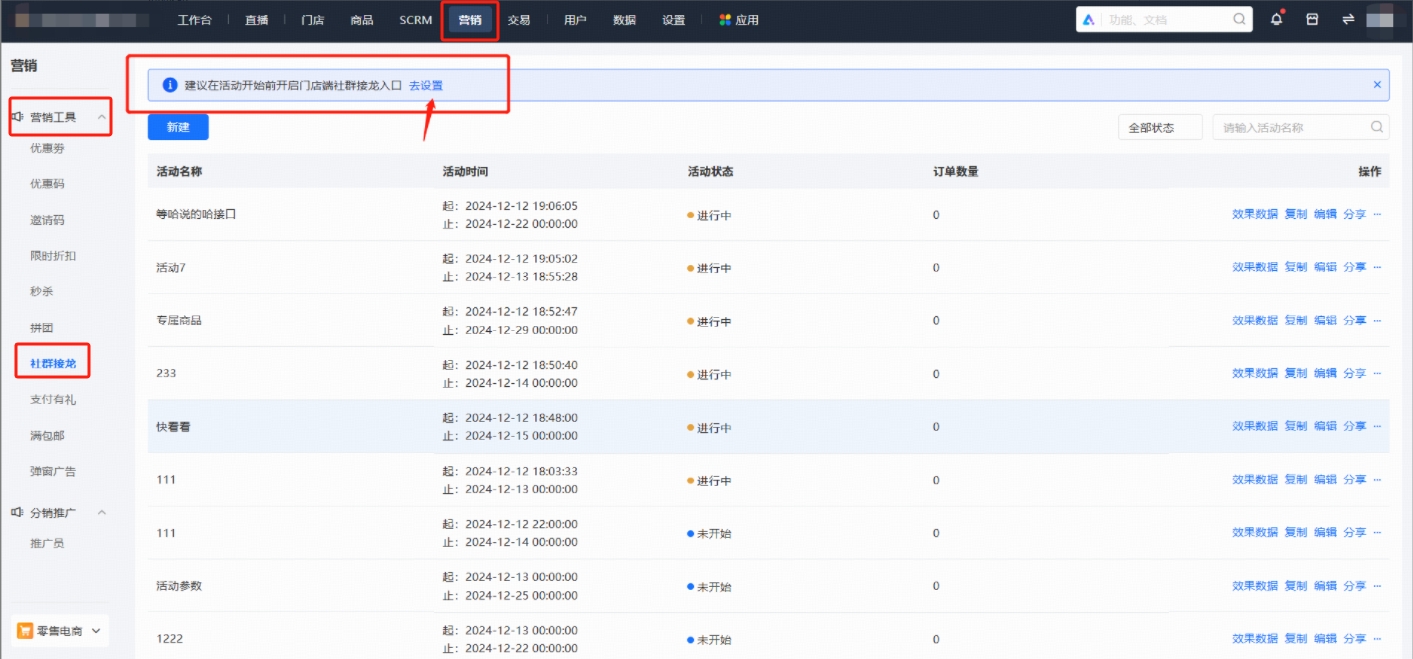Open the 全部状态 status filter dropdown
Viewport: 1413px width, 659px height.
pos(1160,126)
